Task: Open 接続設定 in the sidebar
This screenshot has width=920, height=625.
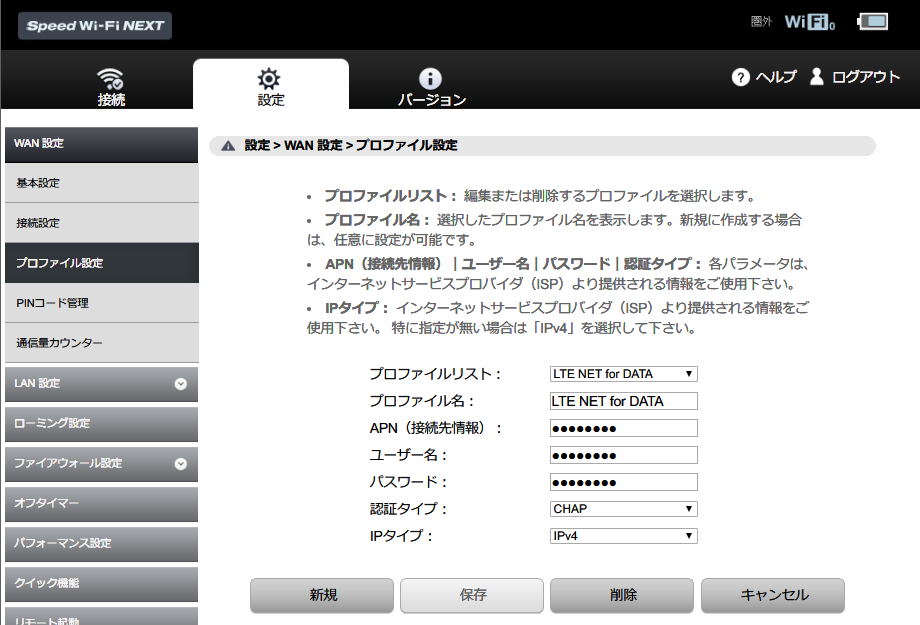Action: pos(102,223)
